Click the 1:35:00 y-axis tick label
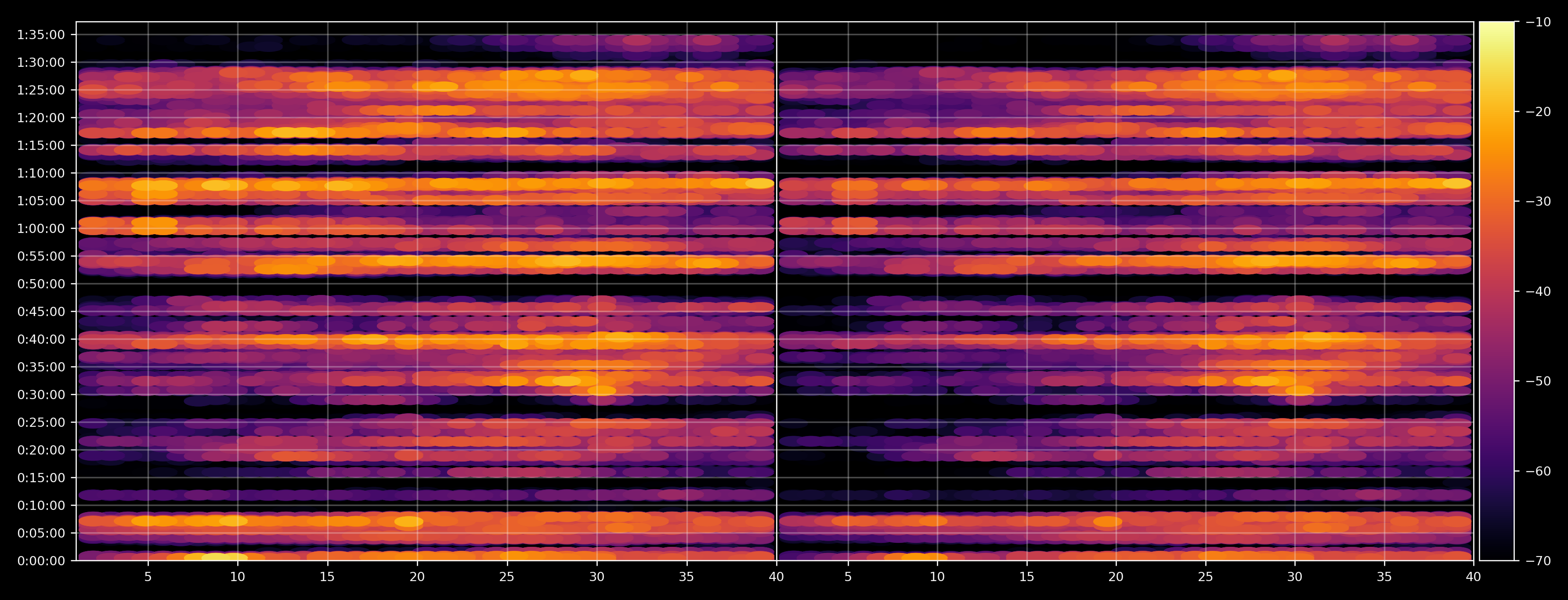The height and width of the screenshot is (600, 1568). [41, 35]
